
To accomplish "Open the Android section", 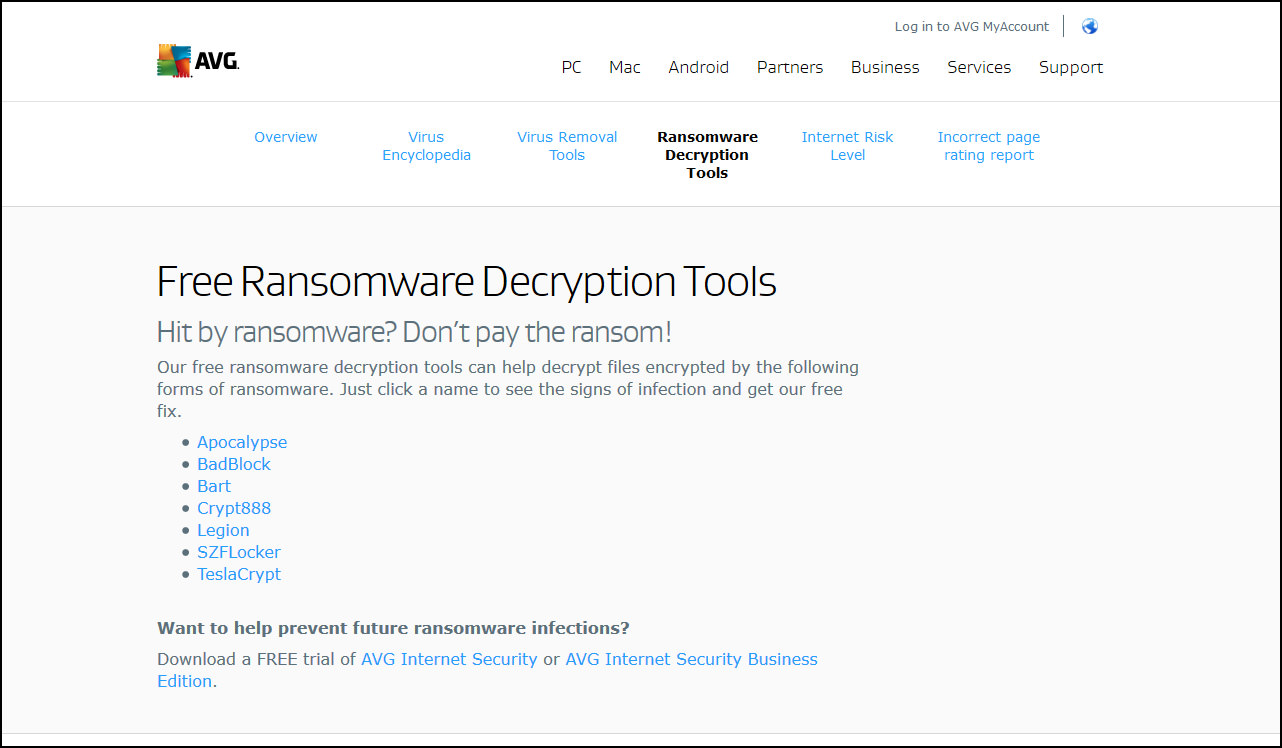I will click(698, 67).
